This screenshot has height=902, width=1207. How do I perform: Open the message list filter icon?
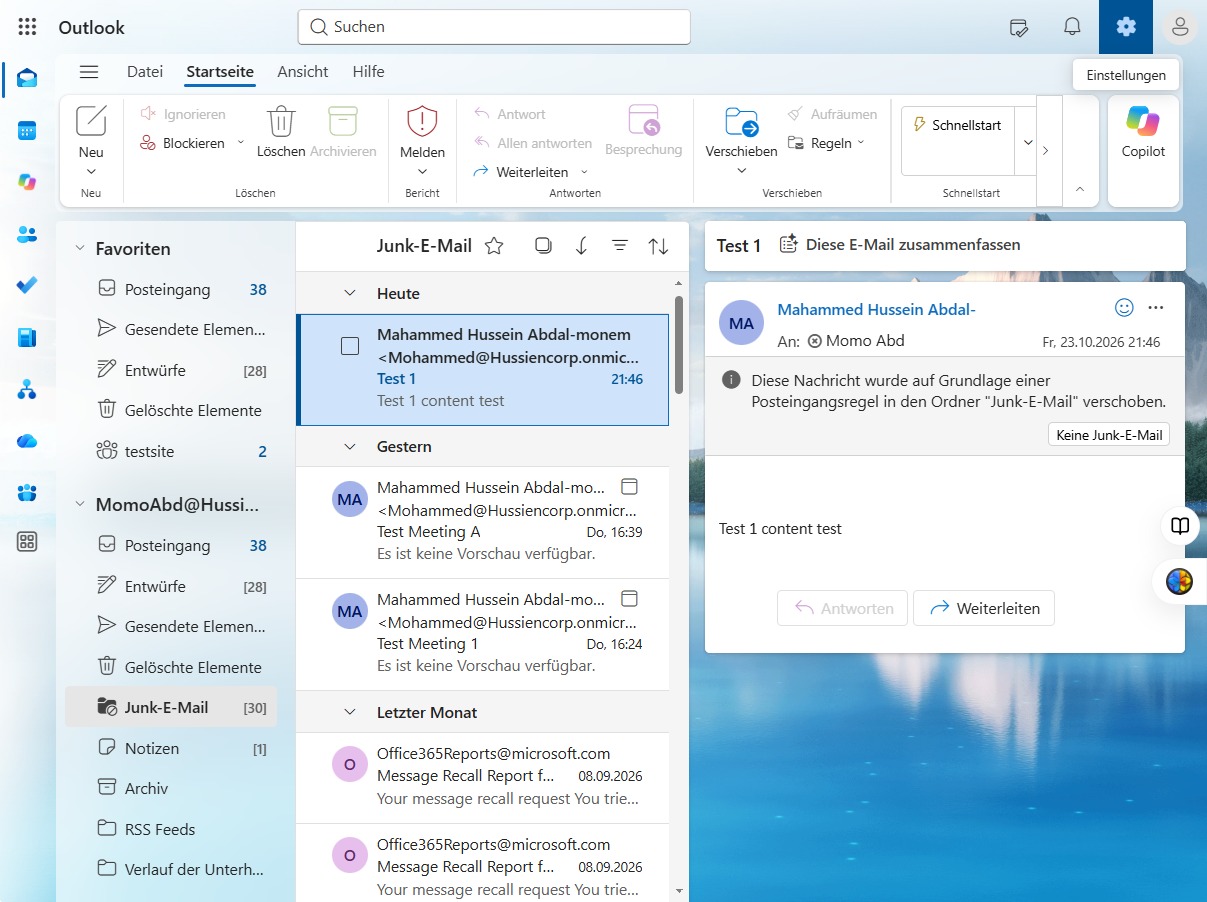[x=620, y=246]
